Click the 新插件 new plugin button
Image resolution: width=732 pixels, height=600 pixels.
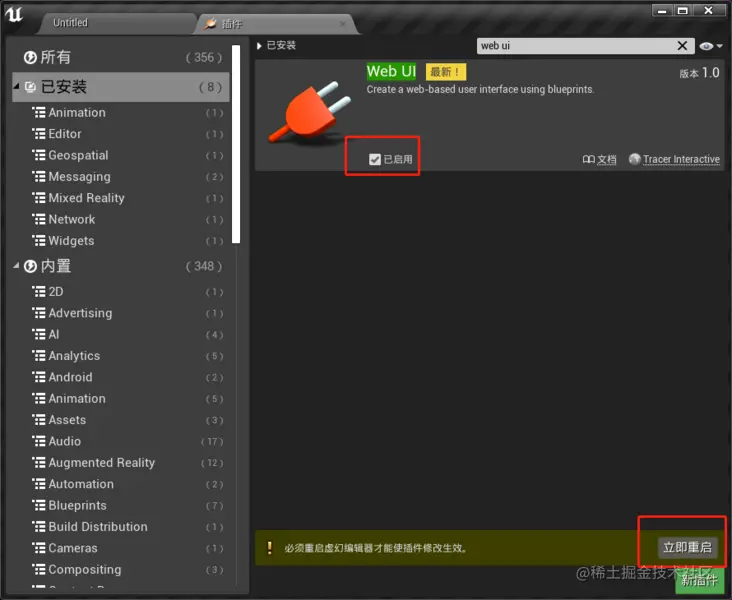point(699,580)
